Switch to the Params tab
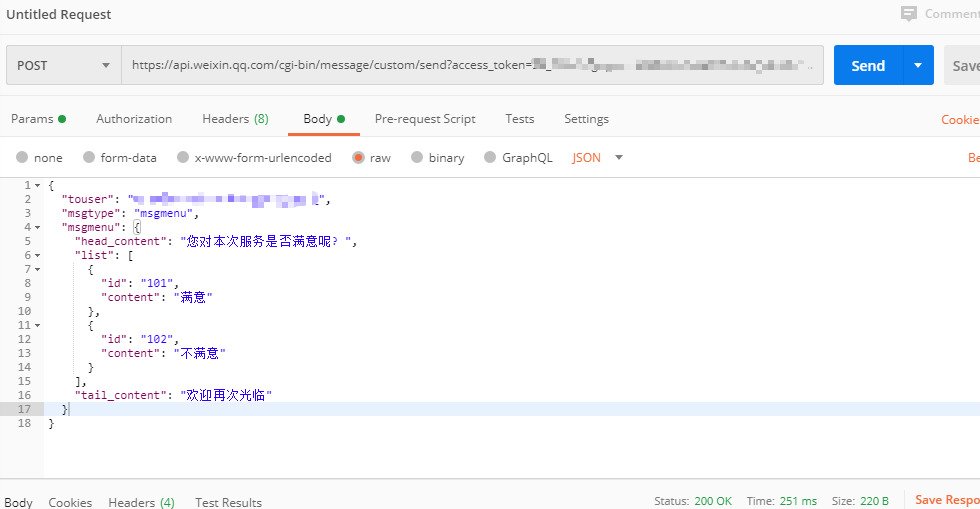The width and height of the screenshot is (980, 509). pos(38,119)
